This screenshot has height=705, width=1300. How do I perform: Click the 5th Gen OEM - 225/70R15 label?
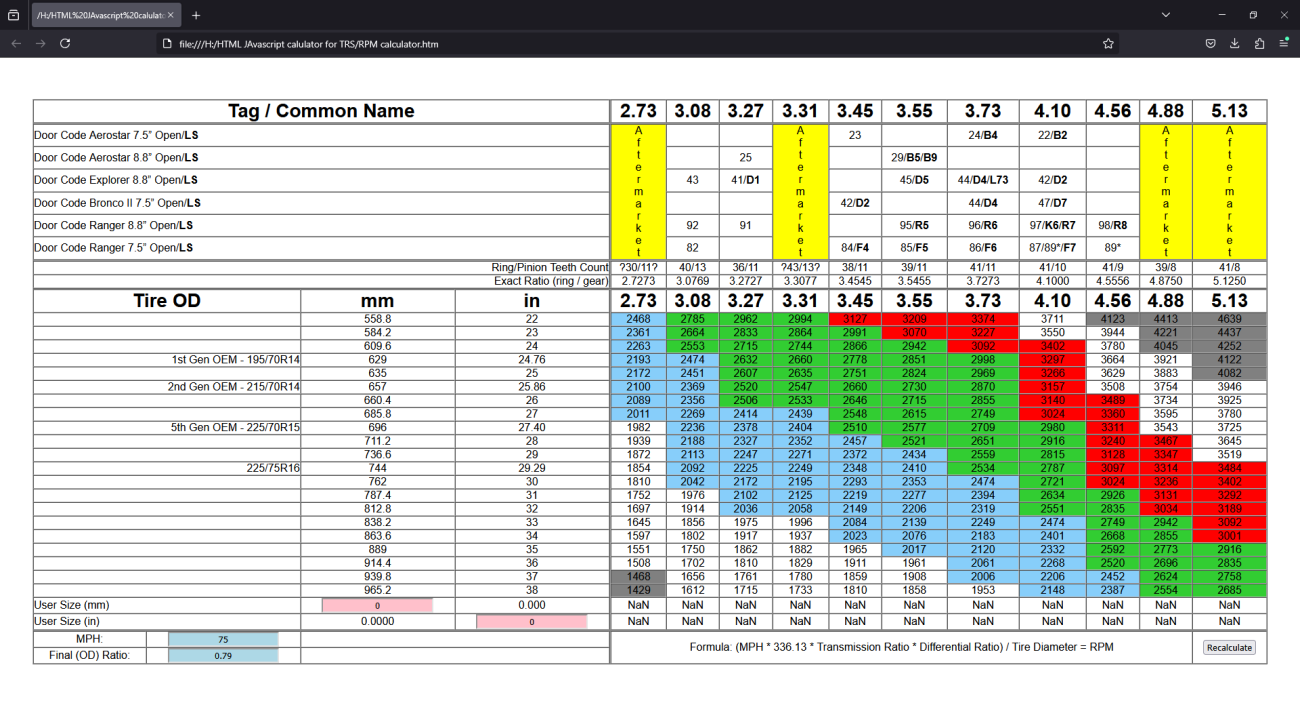point(235,427)
